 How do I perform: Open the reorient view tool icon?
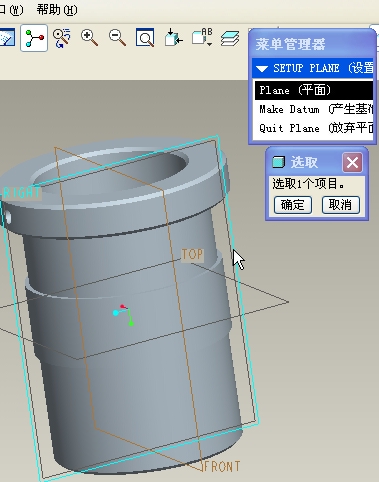[173, 38]
